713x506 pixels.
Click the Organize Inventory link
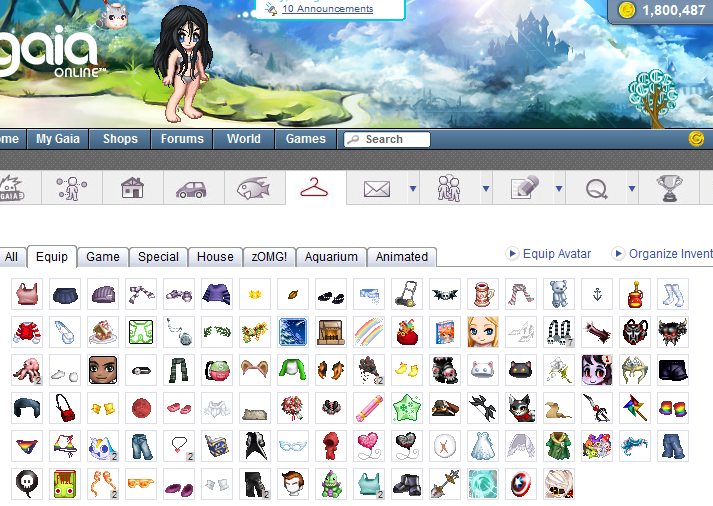671,254
